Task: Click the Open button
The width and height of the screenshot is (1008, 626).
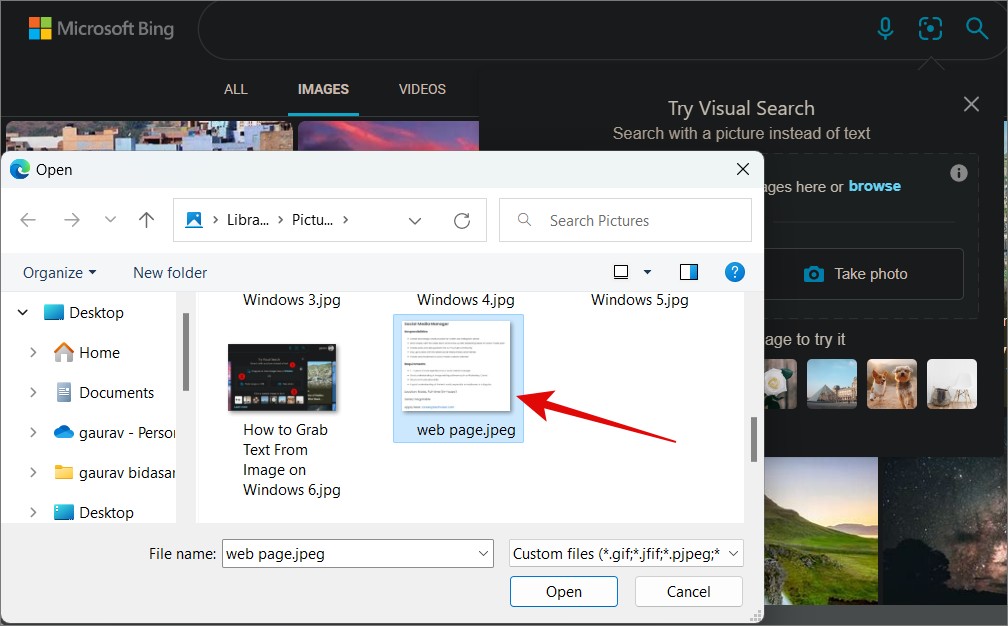Action: 564,591
